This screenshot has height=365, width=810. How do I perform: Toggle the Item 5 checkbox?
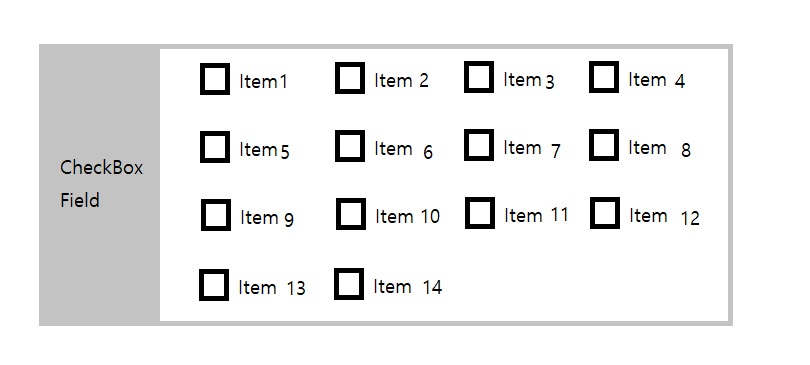click(x=215, y=147)
